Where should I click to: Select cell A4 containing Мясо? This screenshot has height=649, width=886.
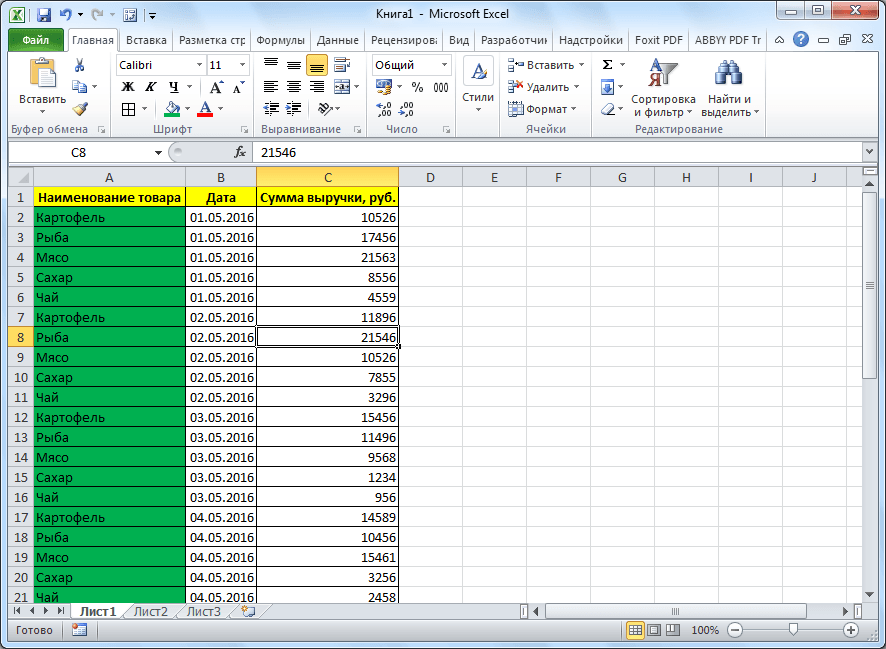coord(109,257)
